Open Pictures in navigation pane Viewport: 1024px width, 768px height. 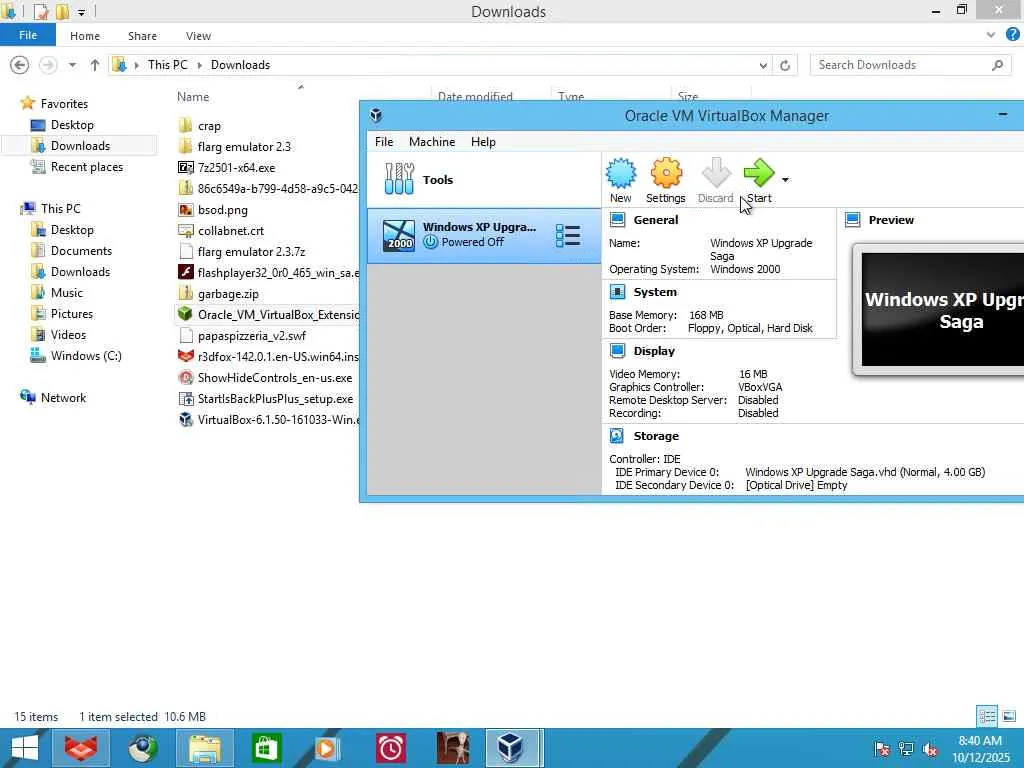[x=72, y=313]
